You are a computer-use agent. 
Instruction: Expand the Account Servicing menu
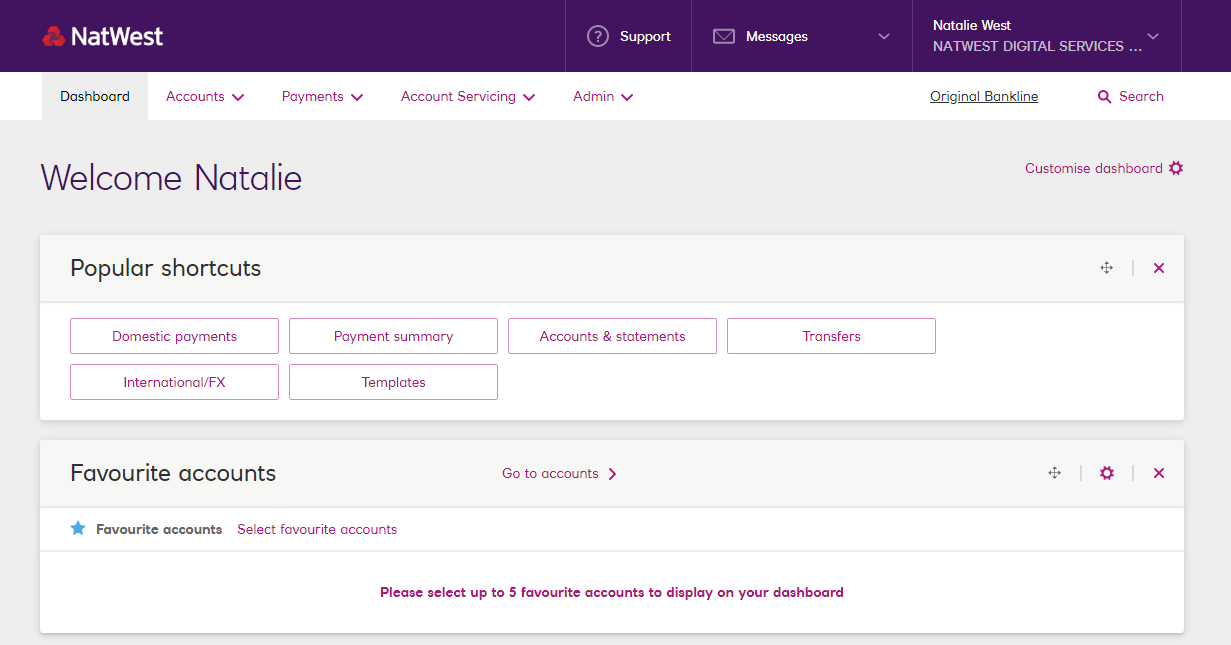(467, 96)
